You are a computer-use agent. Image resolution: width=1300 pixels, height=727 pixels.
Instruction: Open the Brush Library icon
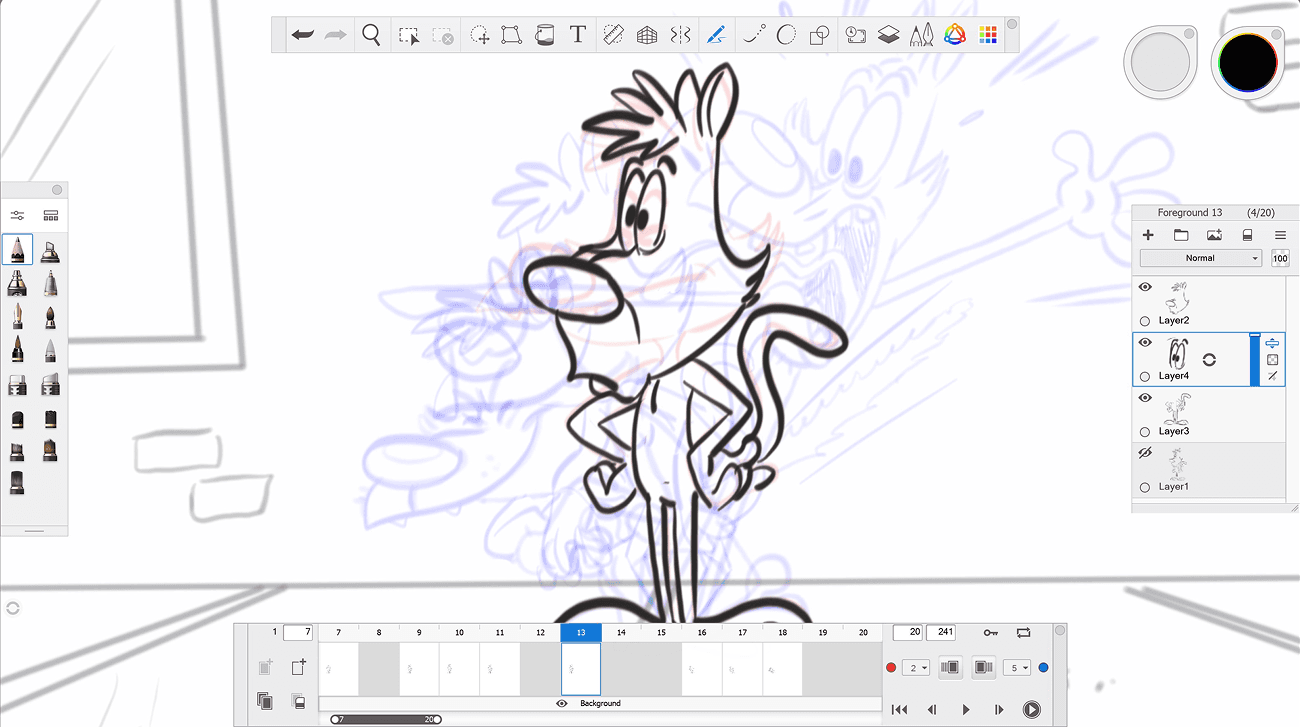[x=51, y=215]
